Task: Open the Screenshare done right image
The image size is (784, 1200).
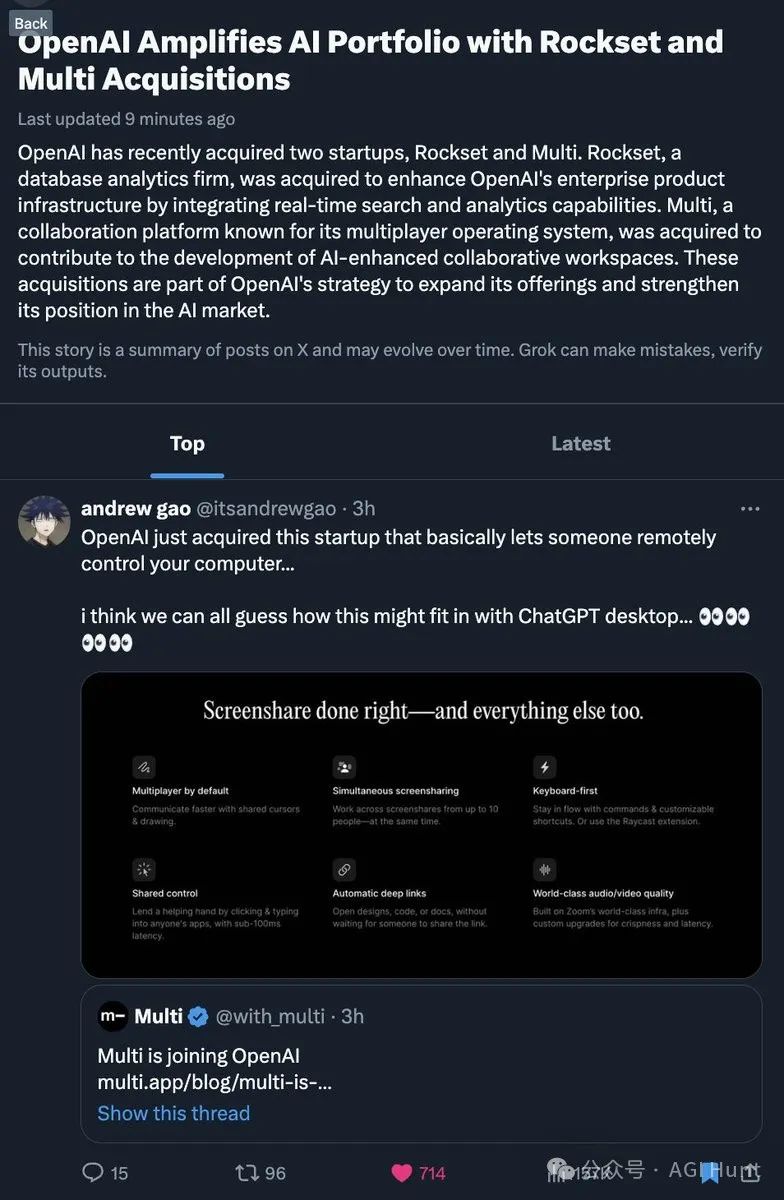Action: [421, 825]
